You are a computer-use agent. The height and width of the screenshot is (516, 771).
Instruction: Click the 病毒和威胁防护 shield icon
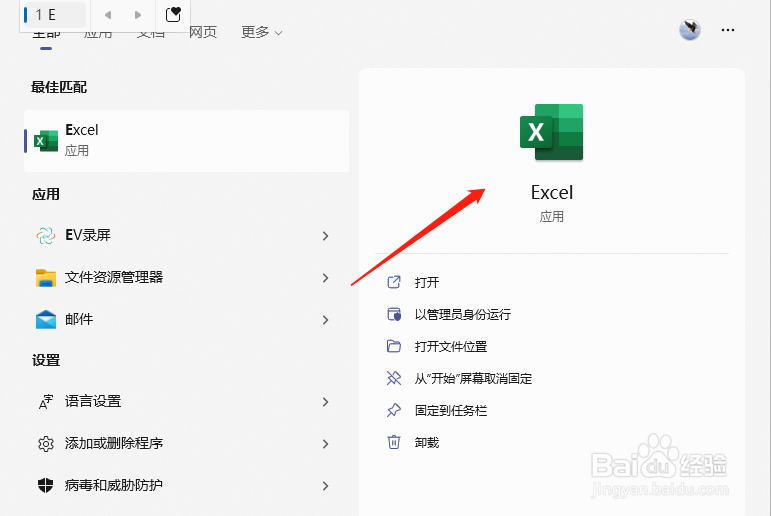46,486
